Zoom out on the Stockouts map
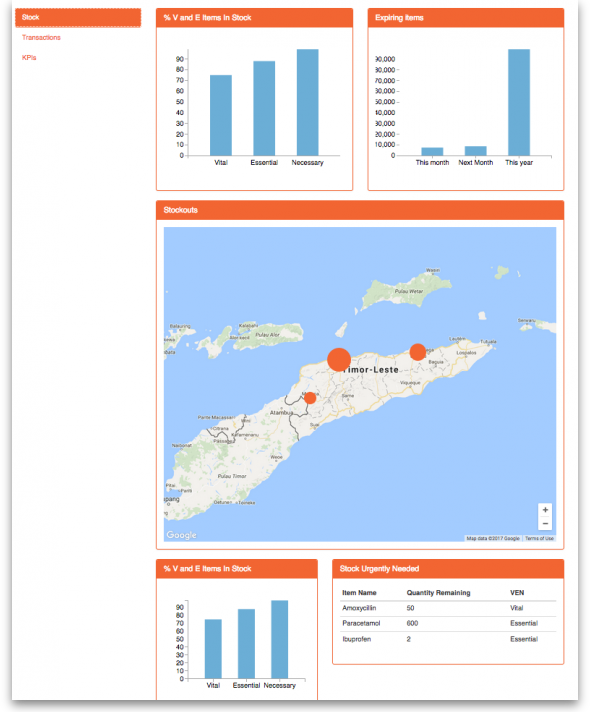Screen dimensions: 590x712 tap(545, 524)
